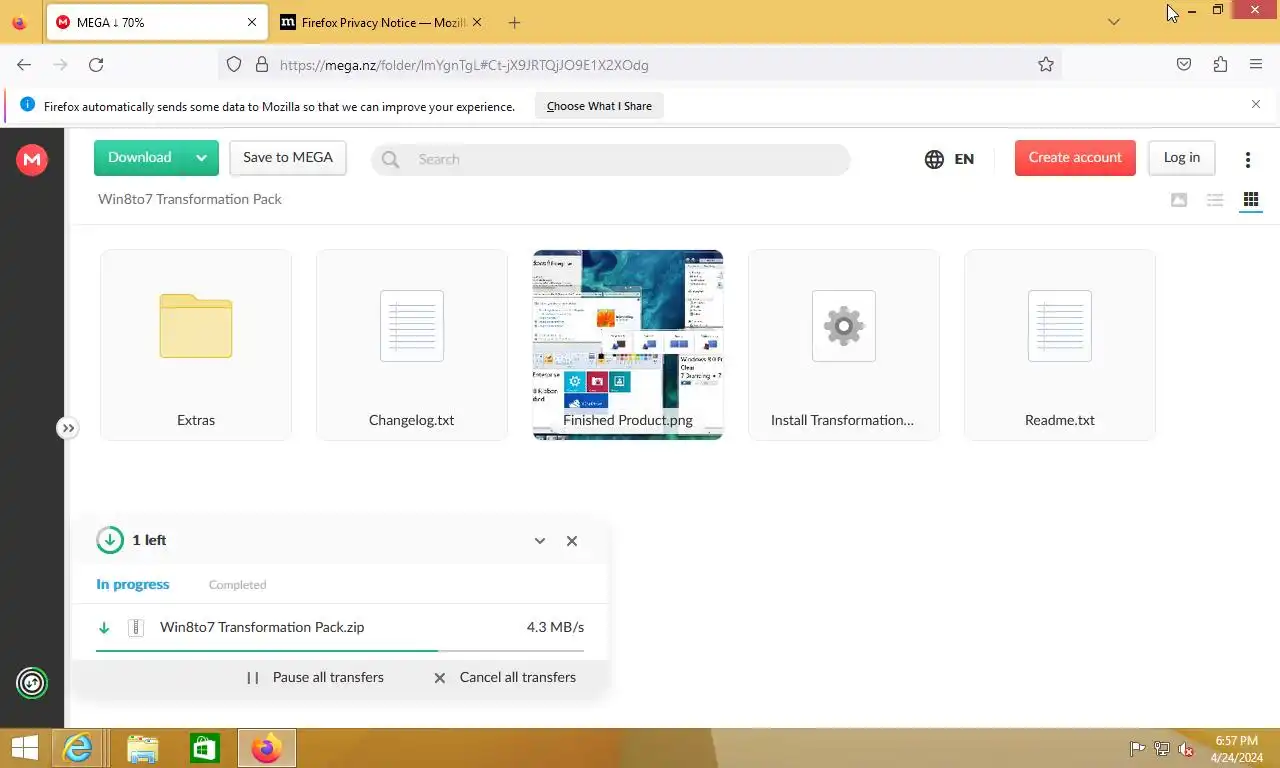Bookmark this page with star
The height and width of the screenshot is (768, 1280).
1046,65
